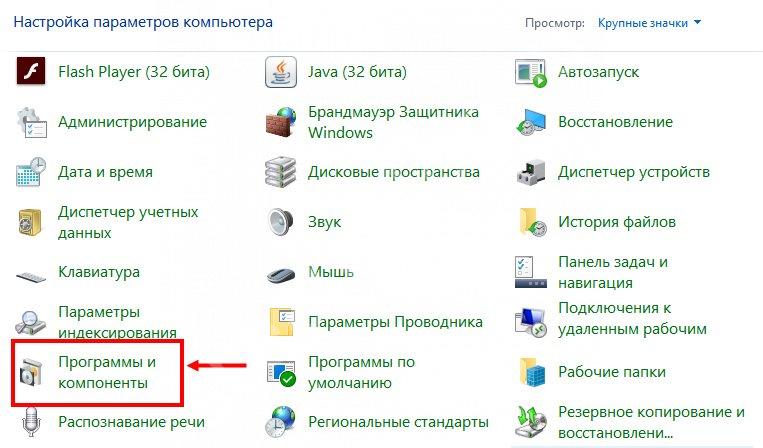Viewport: 763px width, 448px height.
Task: Click the Дисковые пространства drives icon
Action: point(280,172)
